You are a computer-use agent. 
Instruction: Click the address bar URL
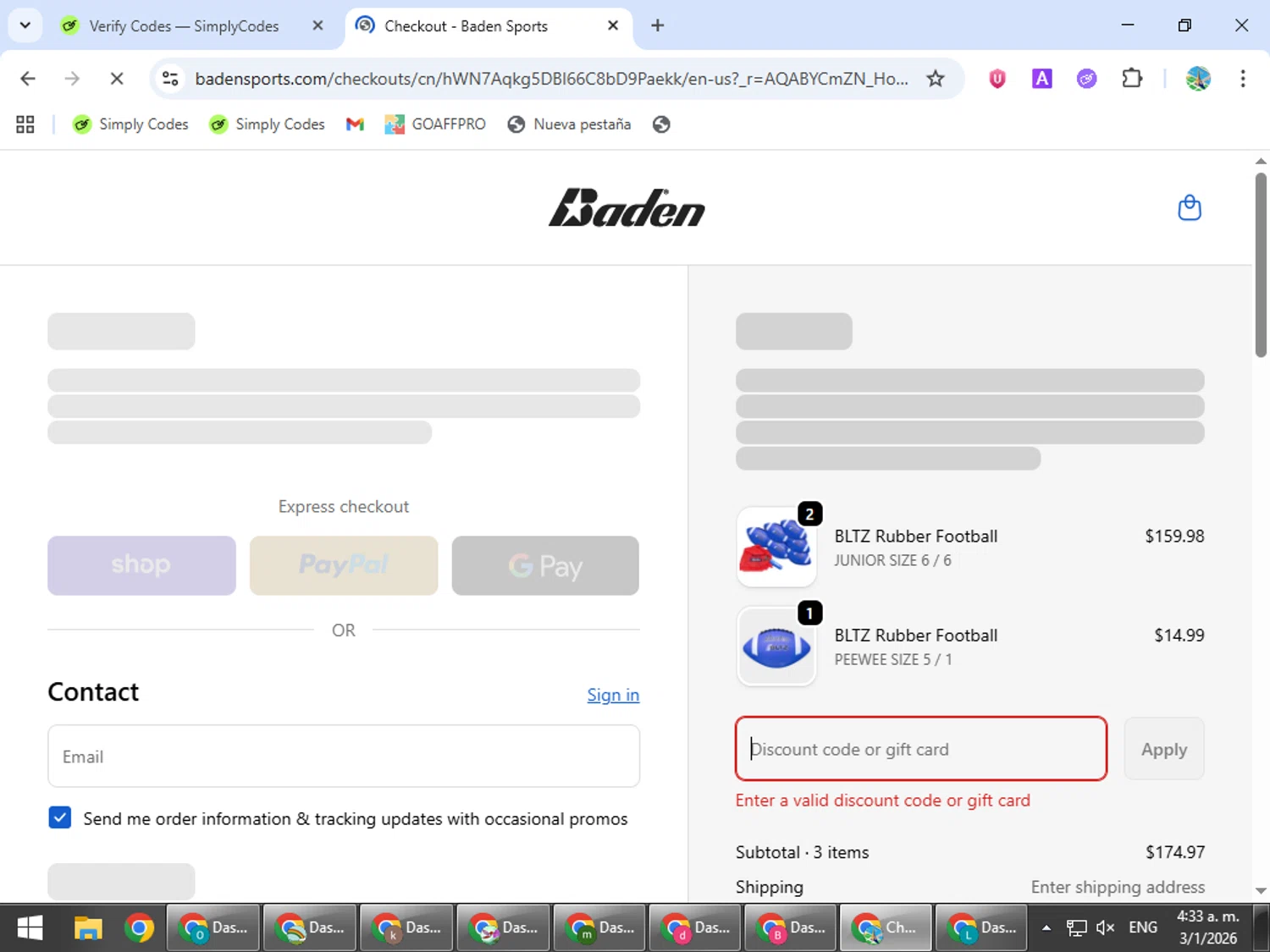[551, 79]
